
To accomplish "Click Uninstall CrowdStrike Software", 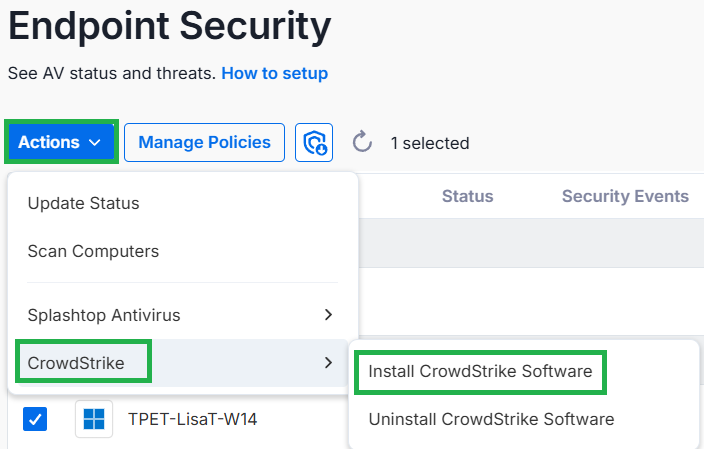I will tap(491, 419).
